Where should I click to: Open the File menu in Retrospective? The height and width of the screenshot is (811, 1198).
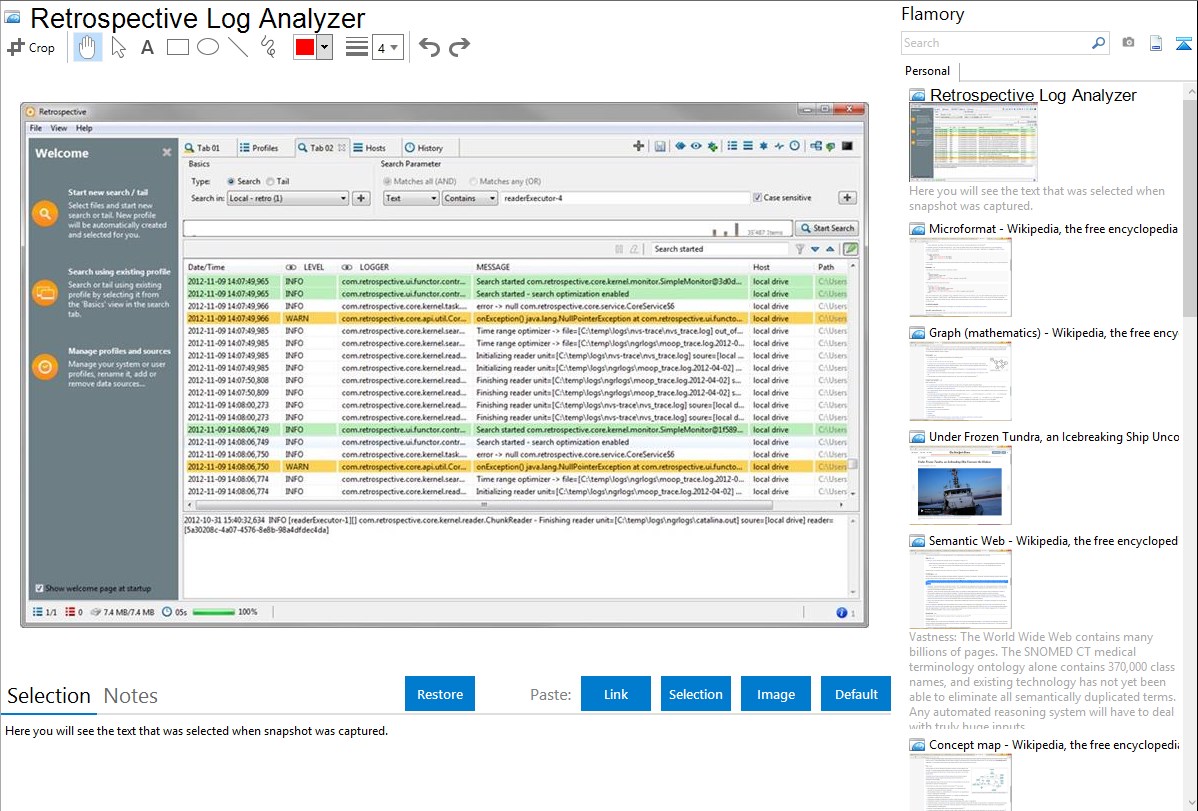[x=36, y=128]
